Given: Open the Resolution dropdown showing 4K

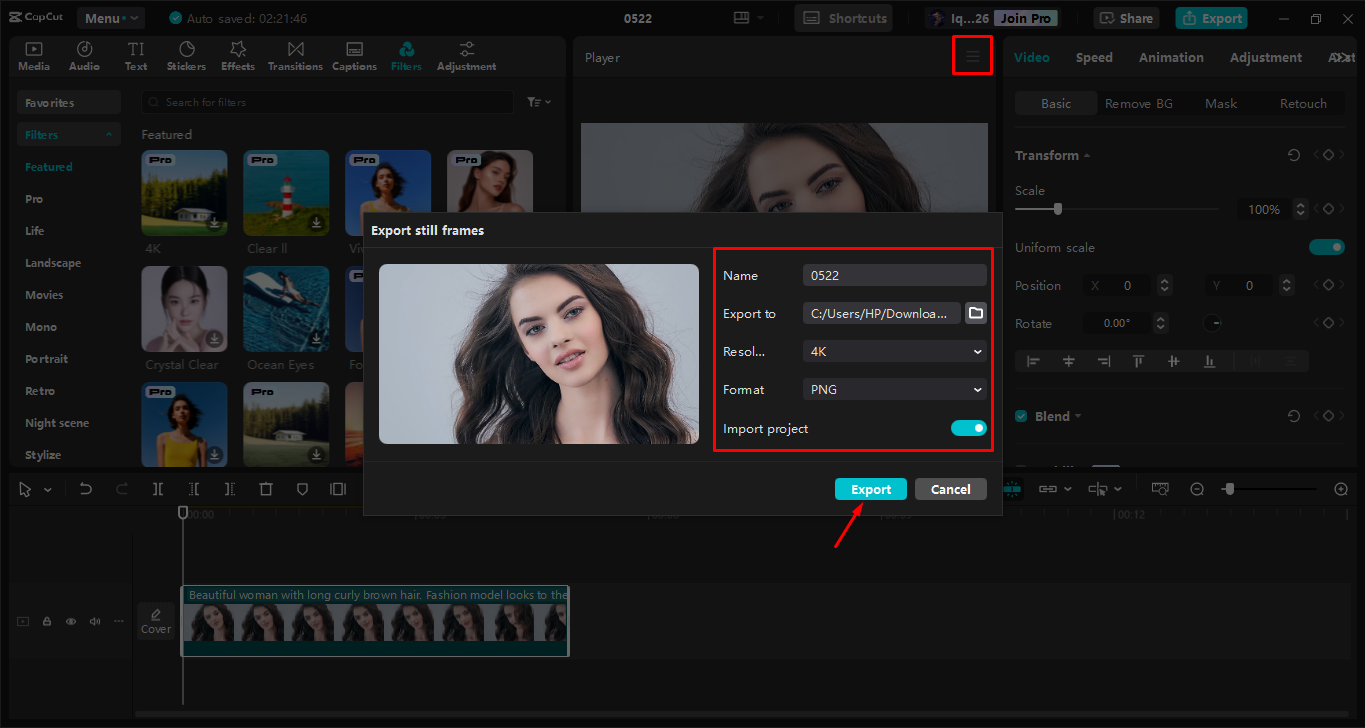Looking at the screenshot, I should pos(893,351).
